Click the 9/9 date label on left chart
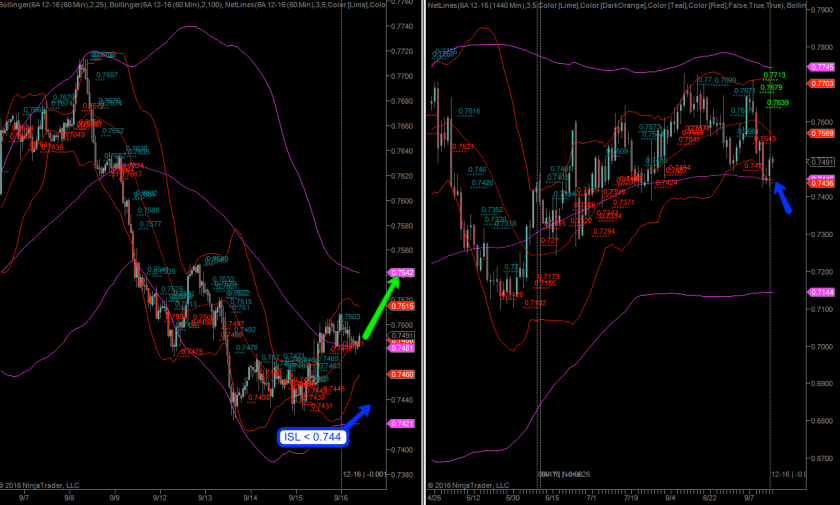This screenshot has width=840, height=505. pos(114,498)
